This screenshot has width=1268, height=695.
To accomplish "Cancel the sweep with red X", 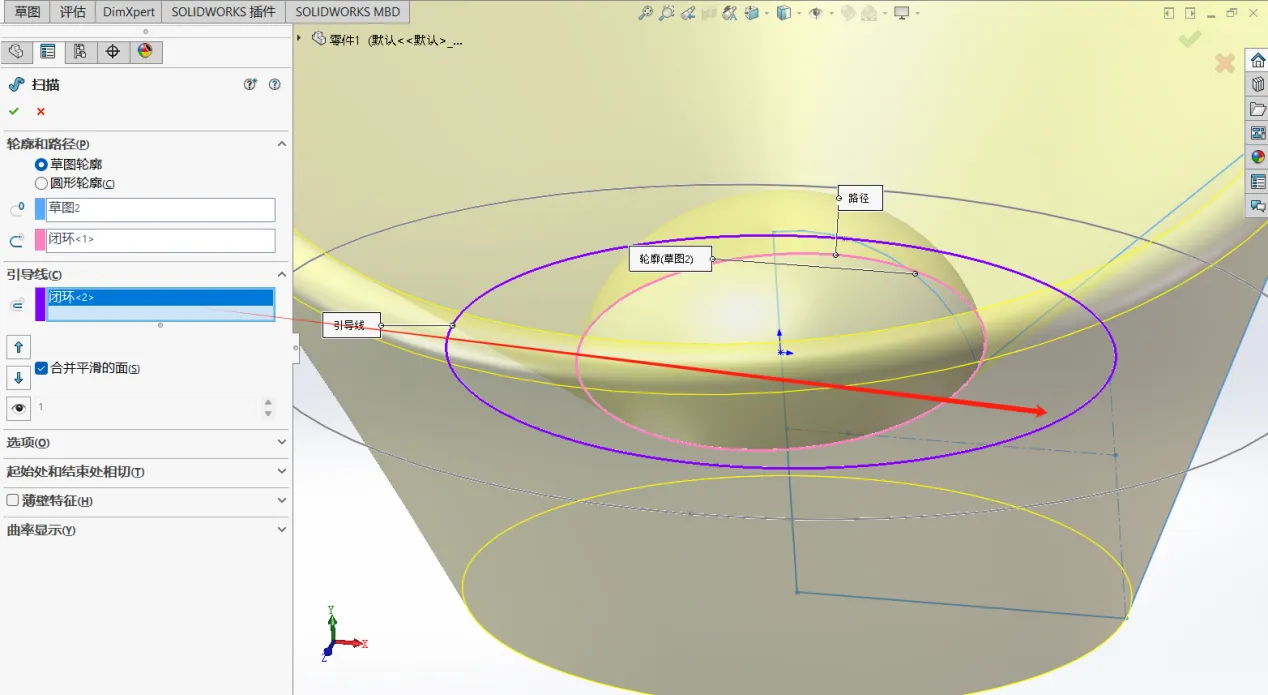I will [x=41, y=111].
